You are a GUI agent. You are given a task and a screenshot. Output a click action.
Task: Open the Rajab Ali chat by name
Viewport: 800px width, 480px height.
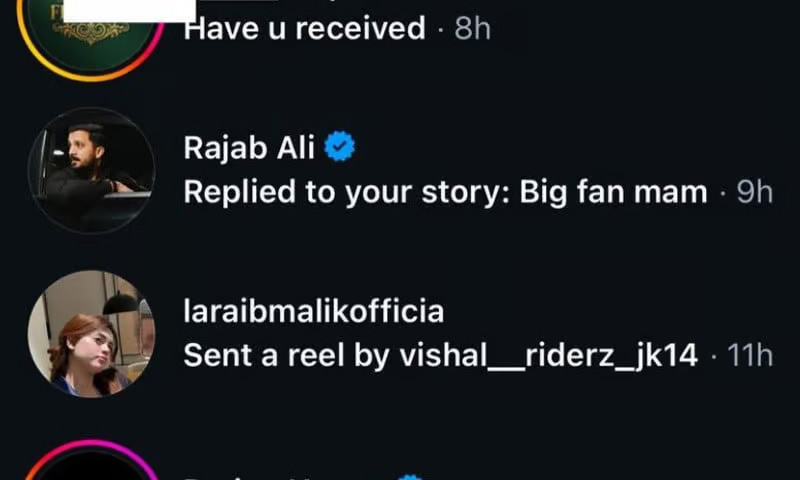pos(249,149)
